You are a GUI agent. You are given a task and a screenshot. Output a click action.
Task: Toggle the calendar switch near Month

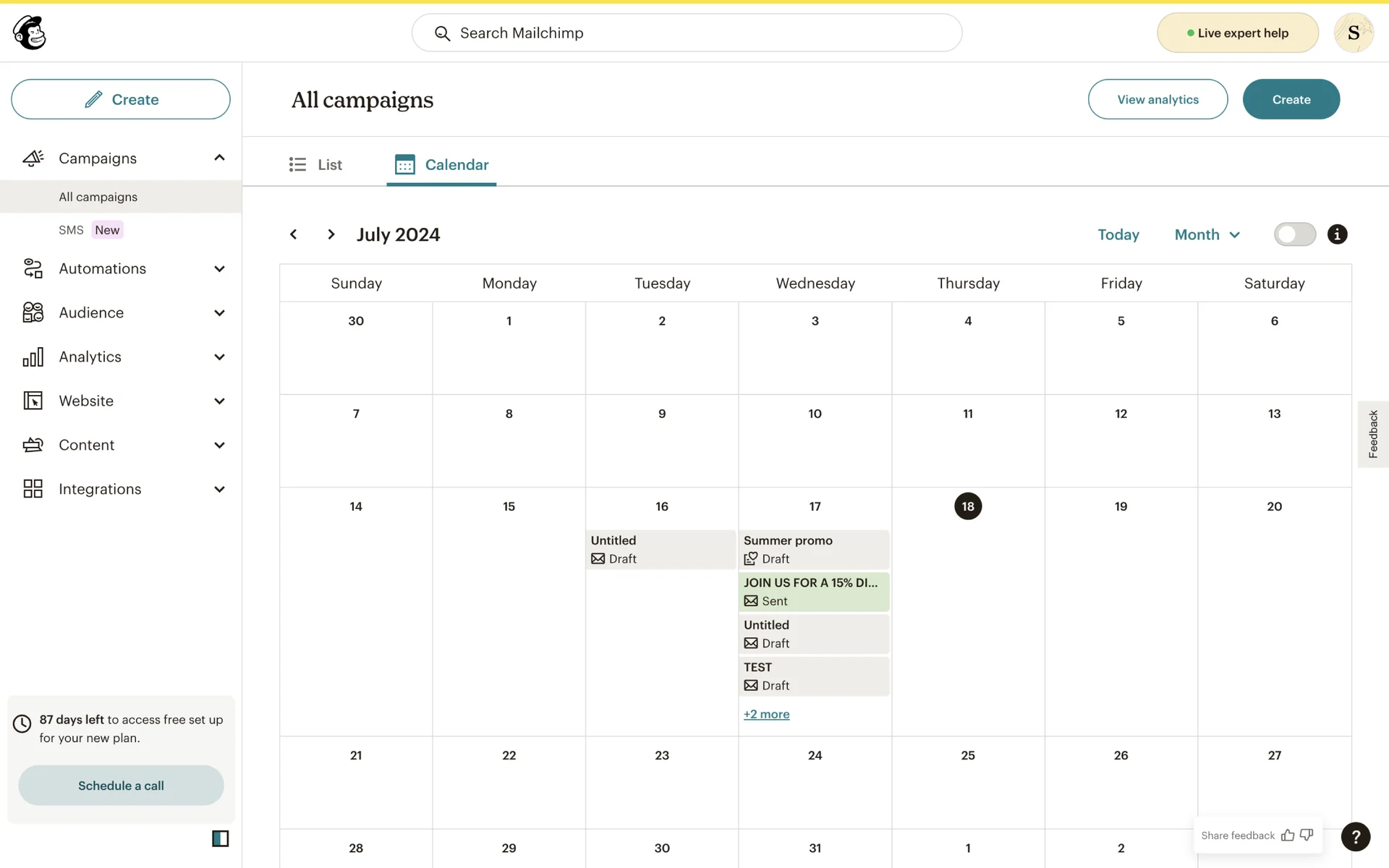point(1294,234)
